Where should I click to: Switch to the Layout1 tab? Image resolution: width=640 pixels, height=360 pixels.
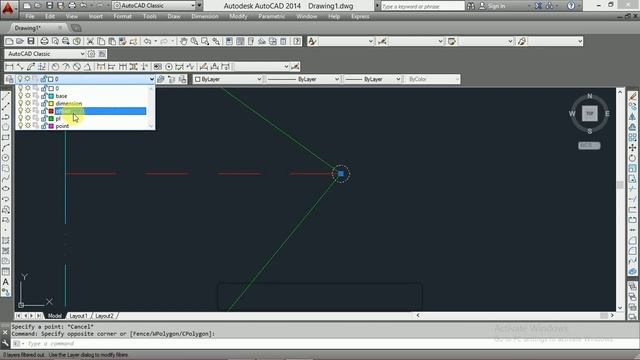[x=78, y=316]
